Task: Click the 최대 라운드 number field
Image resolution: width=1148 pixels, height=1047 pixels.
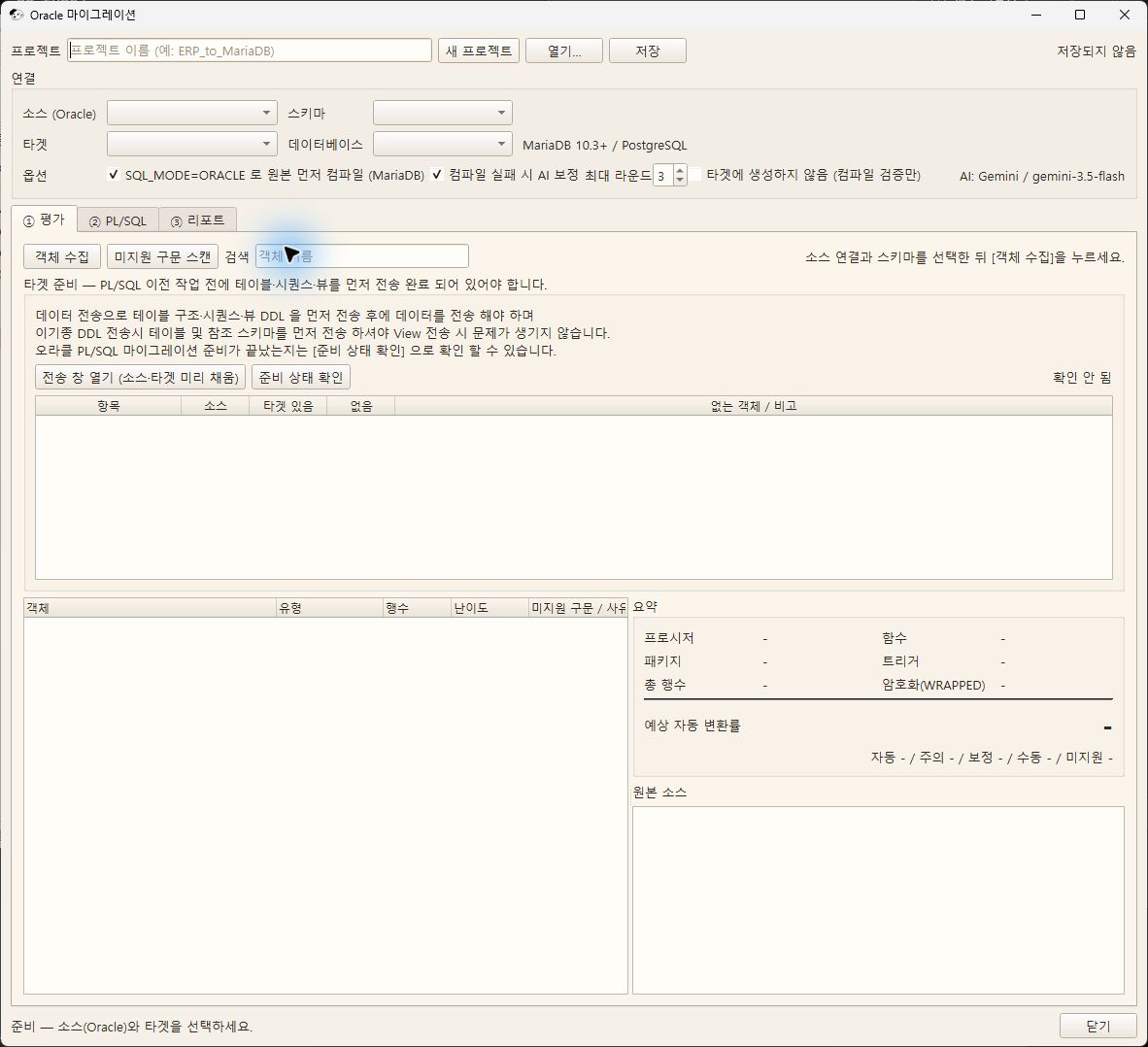Action: [x=663, y=175]
